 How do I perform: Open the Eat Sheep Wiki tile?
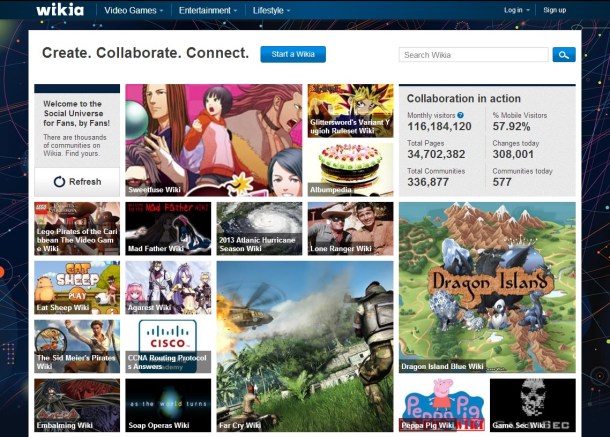[x=77, y=288]
